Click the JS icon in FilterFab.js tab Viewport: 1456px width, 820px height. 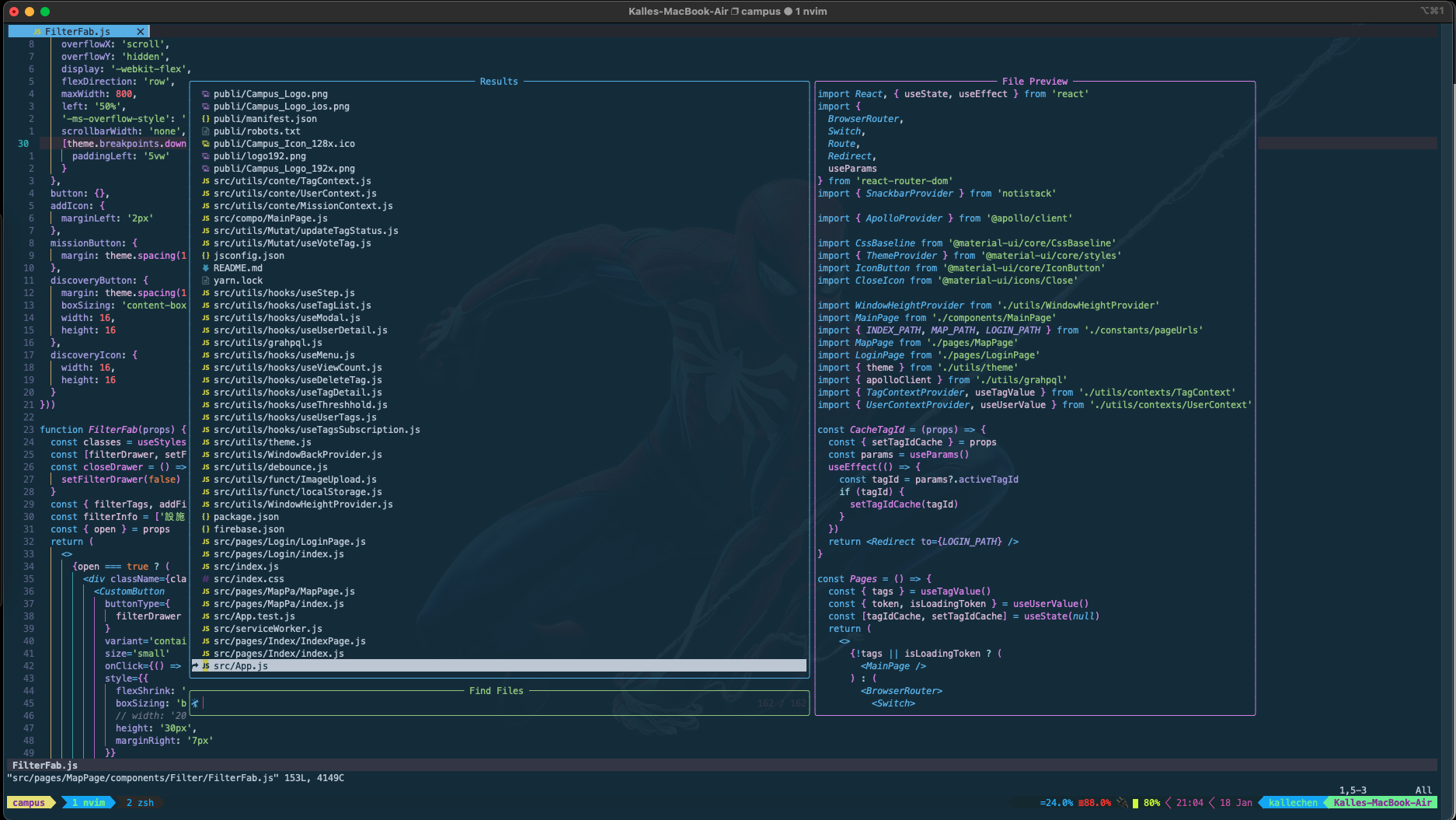tap(37, 32)
